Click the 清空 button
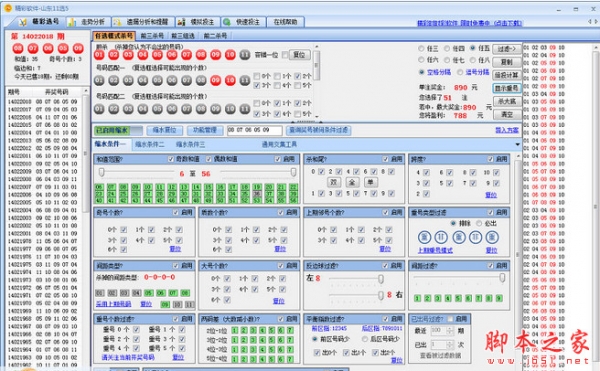 point(507,114)
